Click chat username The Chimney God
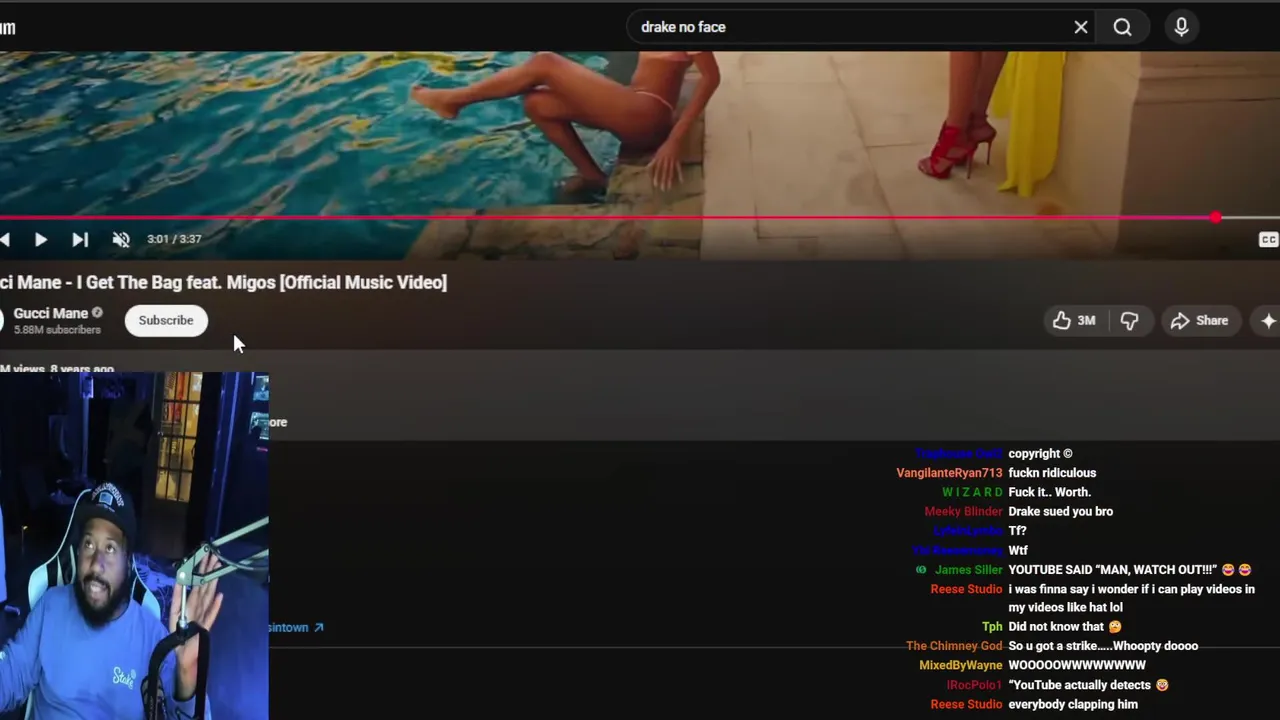 pyautogui.click(x=954, y=646)
